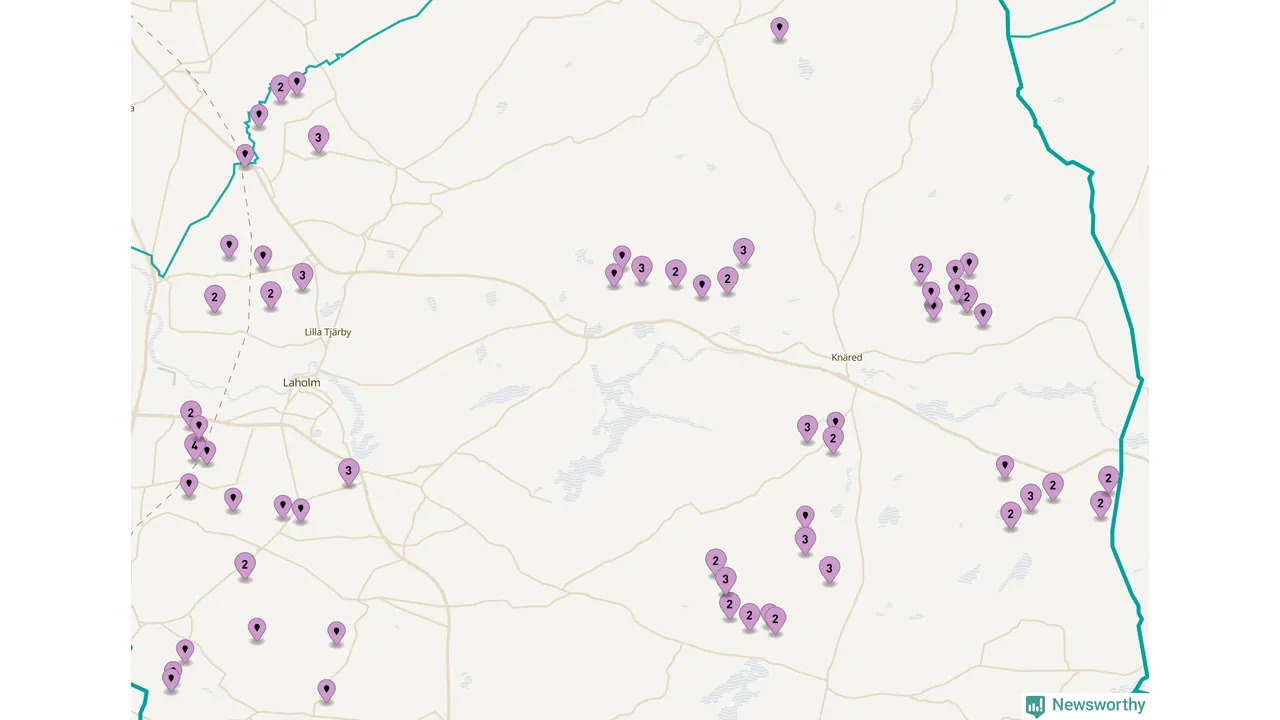The height and width of the screenshot is (720, 1280).
Task: Click the isolated '3' marker in the southeast
Action: click(x=829, y=569)
